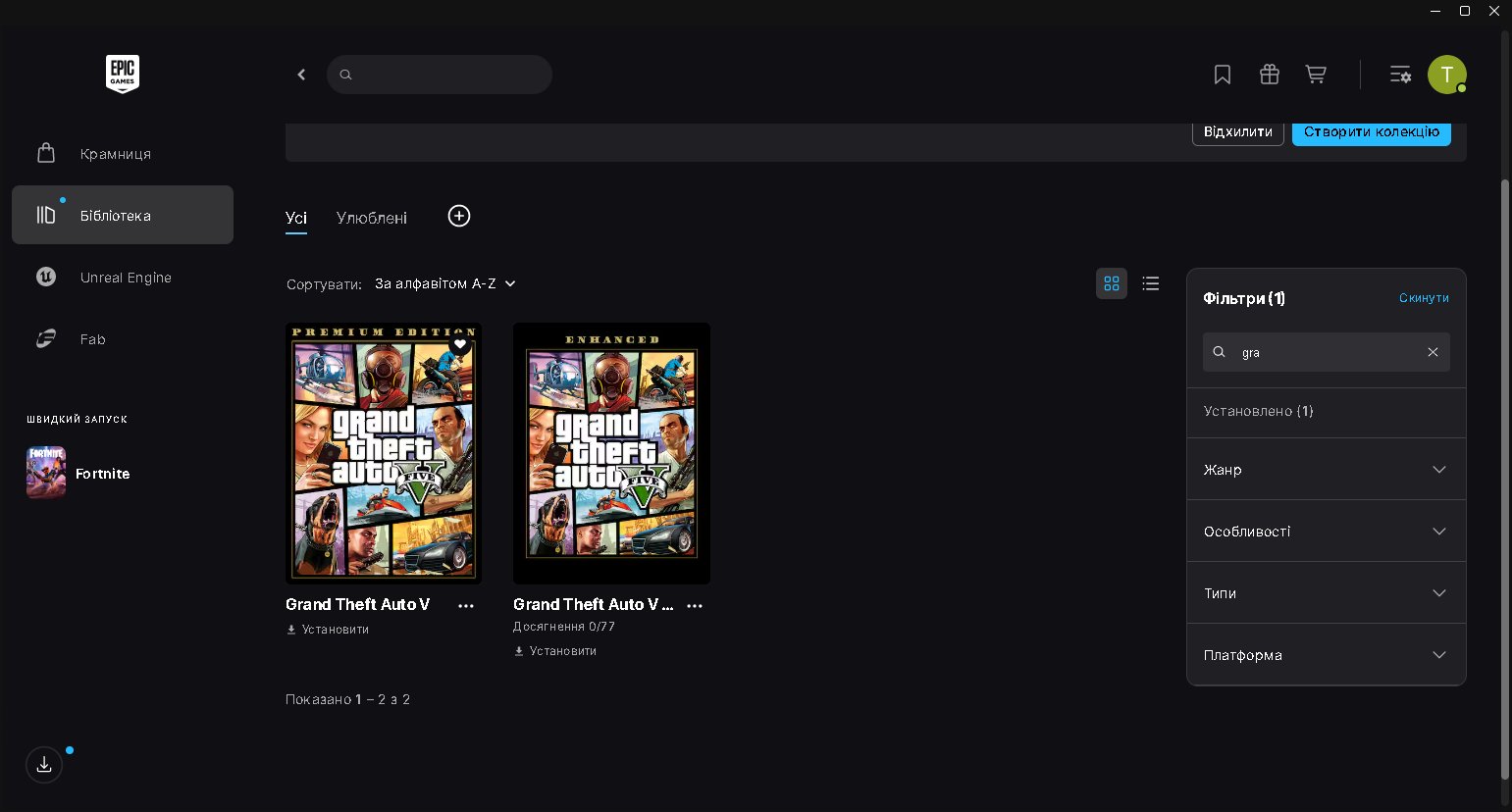Open the sort dropdown За алфавітом A-Z
Image resolution: width=1512 pixels, height=812 pixels.
point(445,283)
